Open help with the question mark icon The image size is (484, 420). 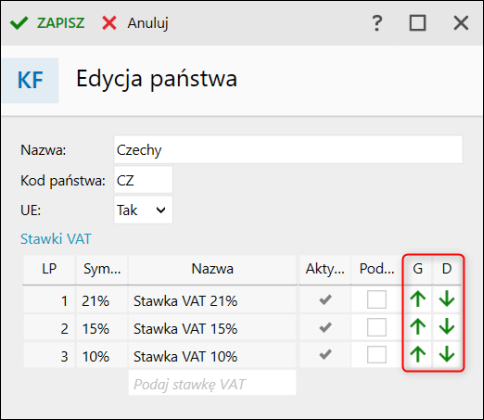(377, 23)
